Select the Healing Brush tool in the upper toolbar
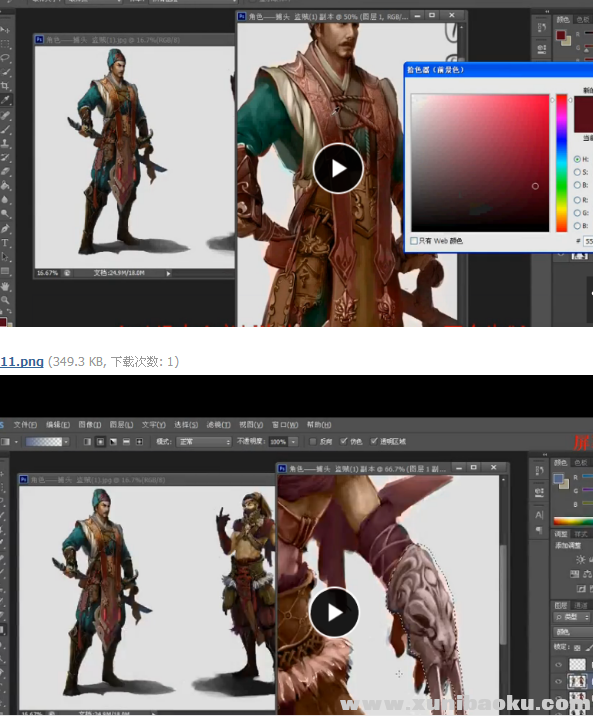This screenshot has width=593, height=716. click(x=5, y=115)
